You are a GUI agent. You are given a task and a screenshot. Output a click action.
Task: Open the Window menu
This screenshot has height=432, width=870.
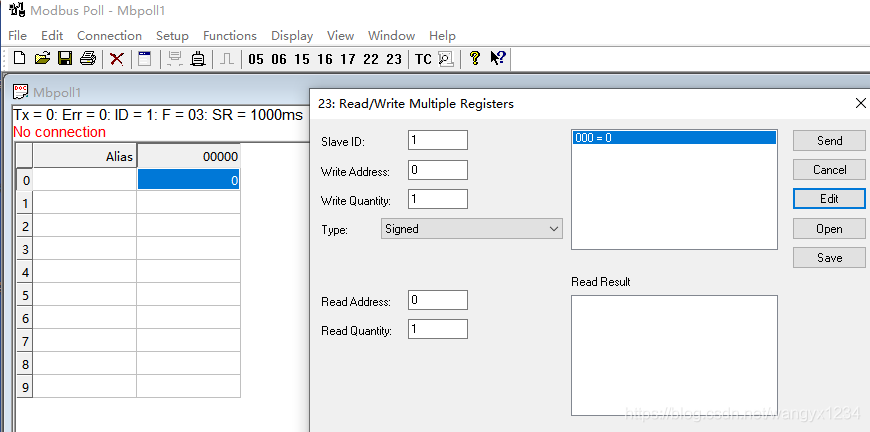pyautogui.click(x=391, y=35)
